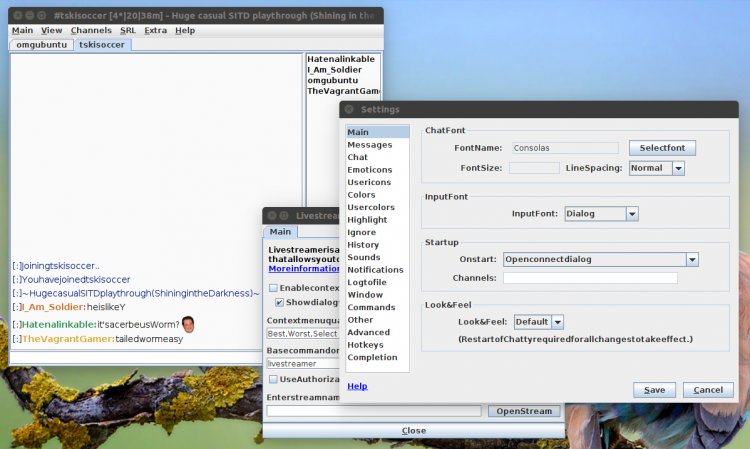Select Advanced settings category
The width and height of the screenshot is (750, 449).
click(x=377, y=332)
